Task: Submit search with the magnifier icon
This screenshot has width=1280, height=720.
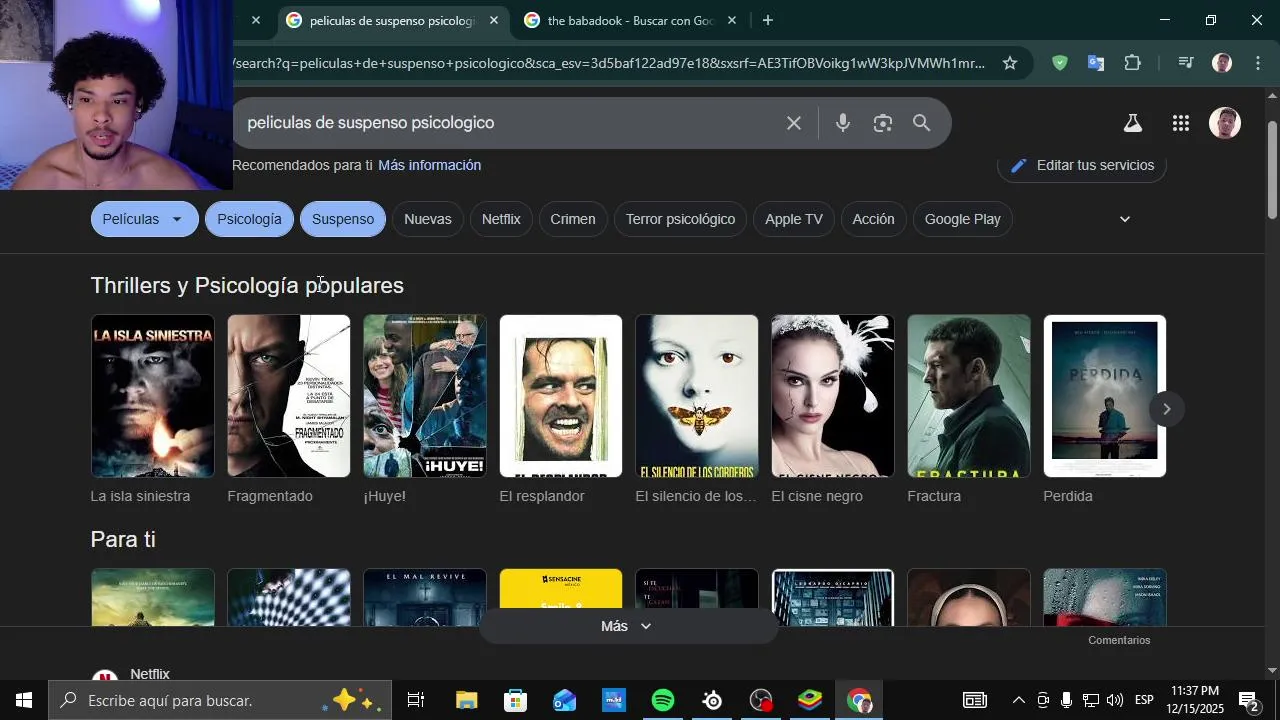Action: tap(921, 123)
